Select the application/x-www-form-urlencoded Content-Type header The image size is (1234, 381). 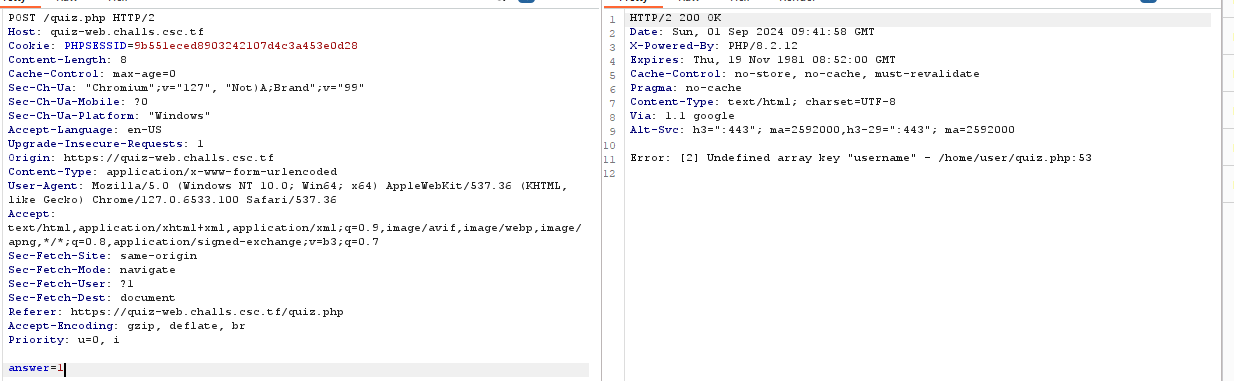(173, 172)
